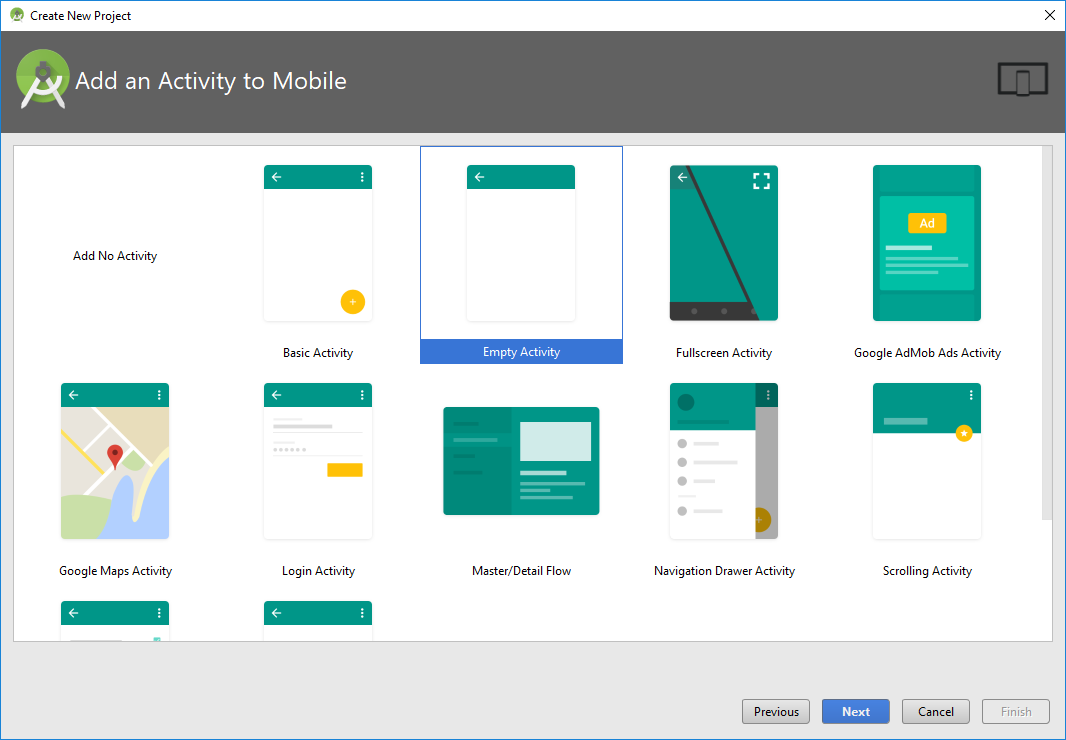Viewport: 1066px width, 740px height.
Task: Click the Android Studio title bar icon
Action: point(17,15)
